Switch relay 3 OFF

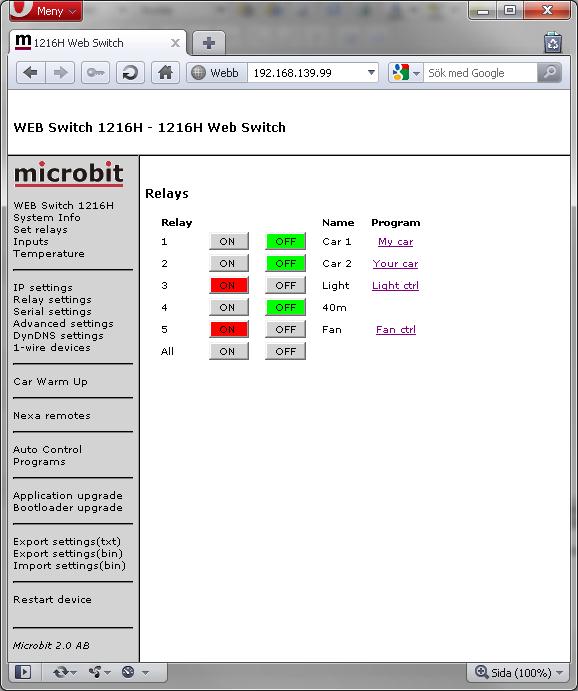[285, 286]
